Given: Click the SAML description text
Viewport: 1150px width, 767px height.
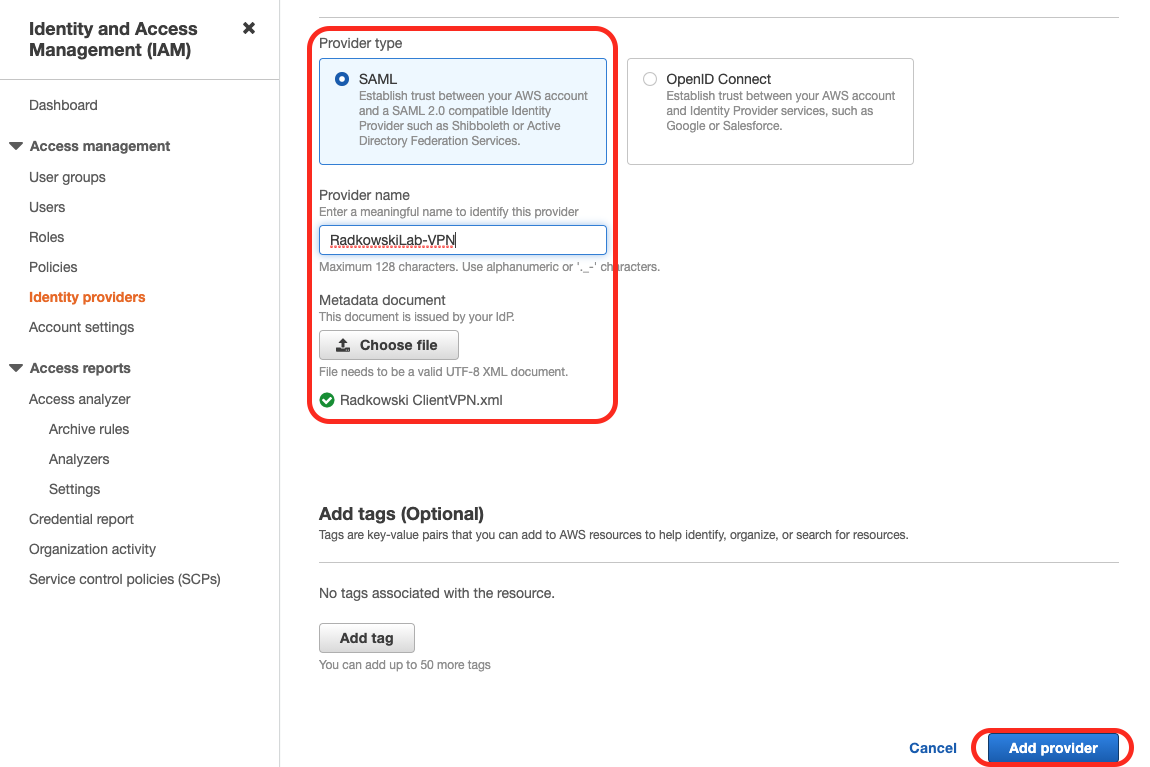Looking at the screenshot, I should pos(473,118).
